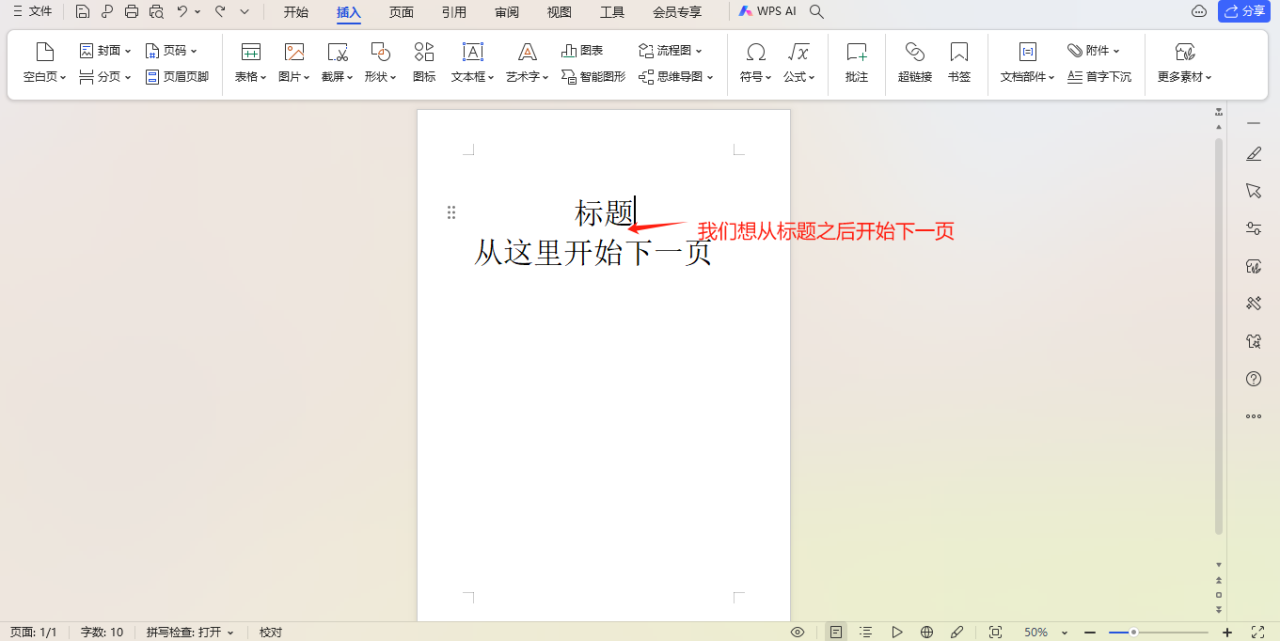Screen dimensions: 1280x641
Task: Enter full screen from status bar
Action: pyautogui.click(x=1257, y=632)
